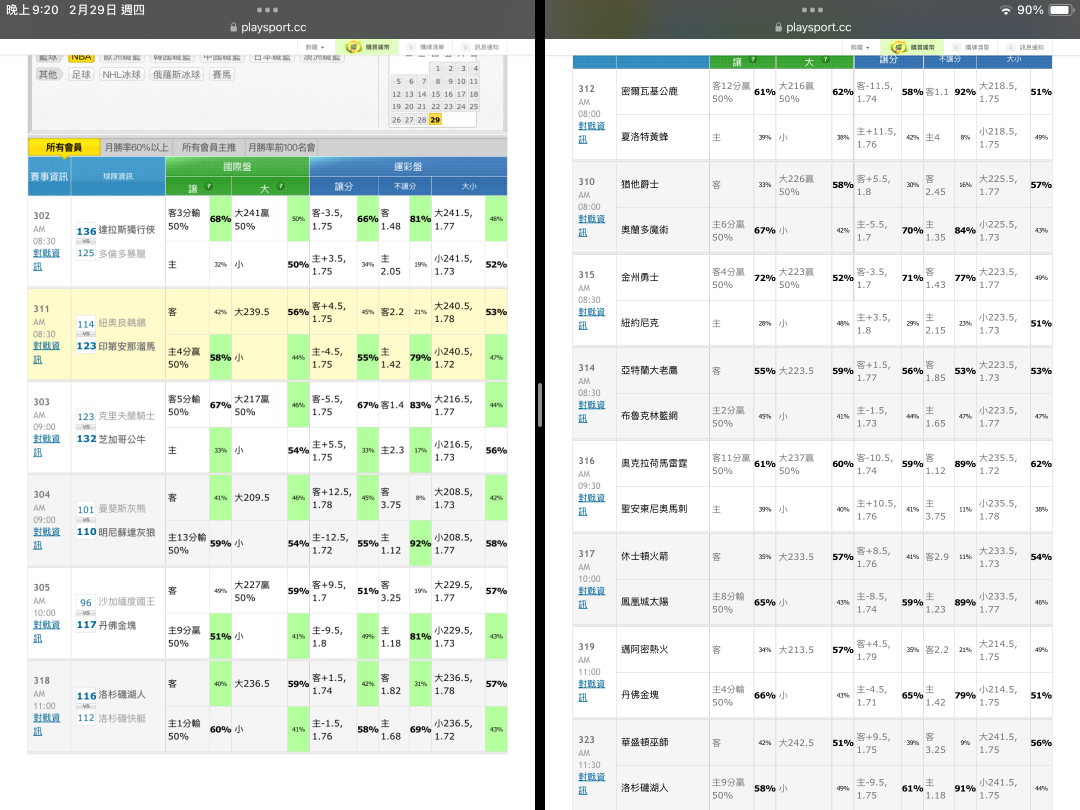Tap the Wi-Fi status icon
The height and width of the screenshot is (810, 1080).
1006,10
